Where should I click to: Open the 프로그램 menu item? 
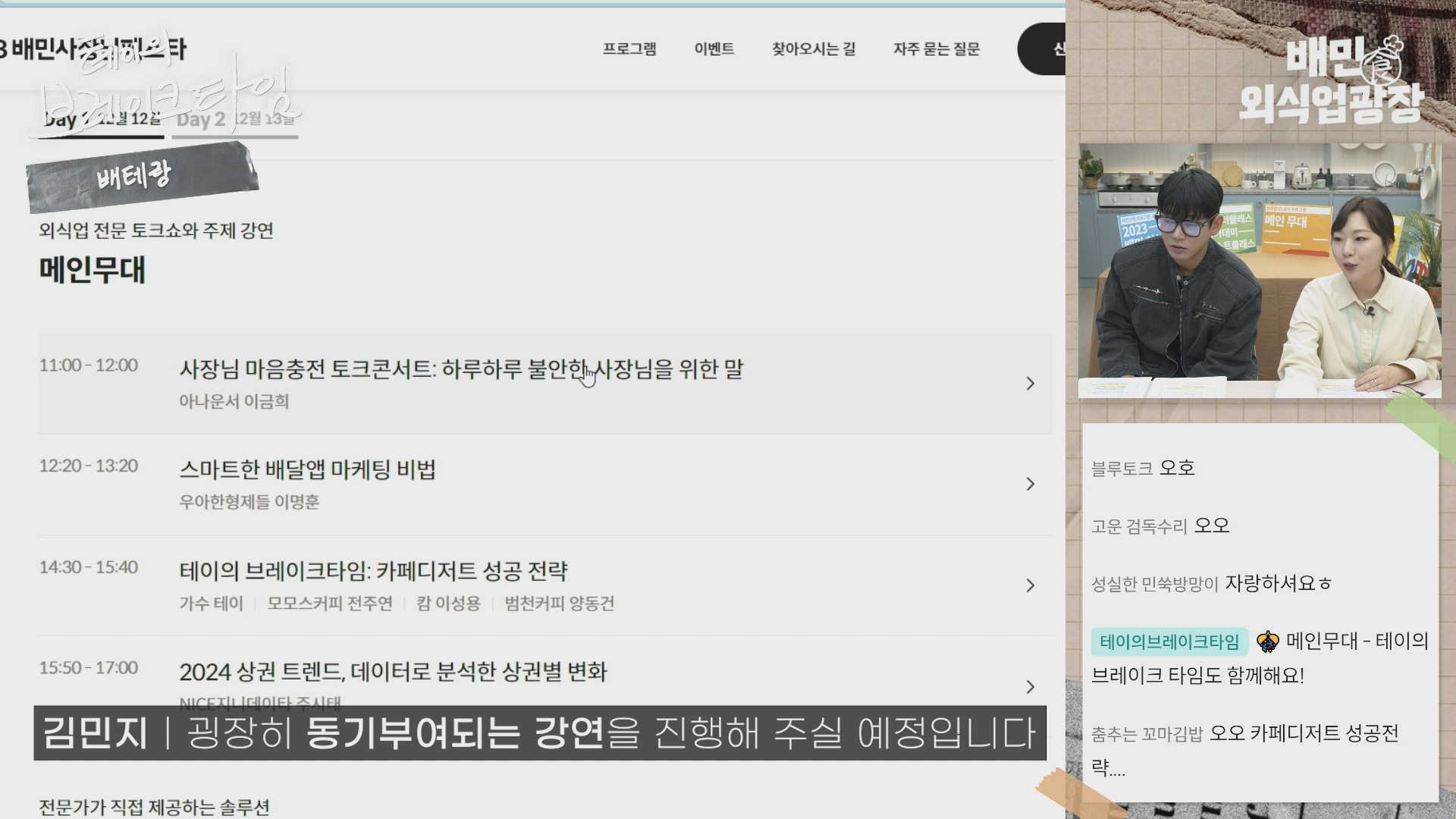(629, 49)
